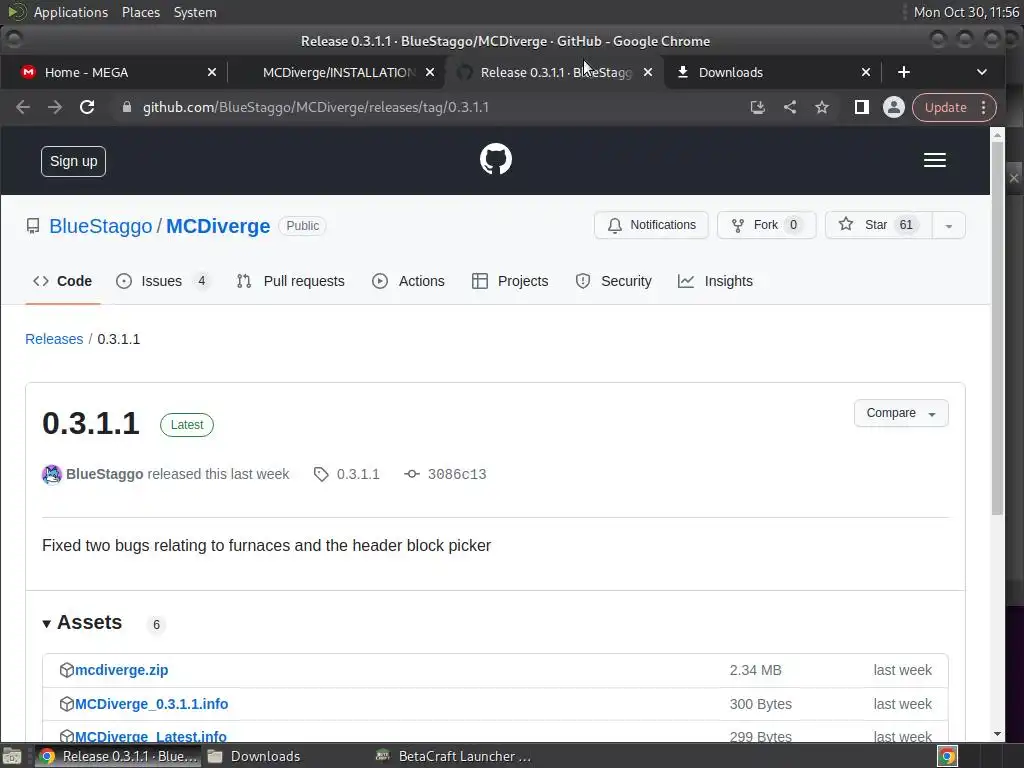This screenshot has width=1024, height=768.
Task: Open the MCDiverge repository link
Action: point(218,226)
